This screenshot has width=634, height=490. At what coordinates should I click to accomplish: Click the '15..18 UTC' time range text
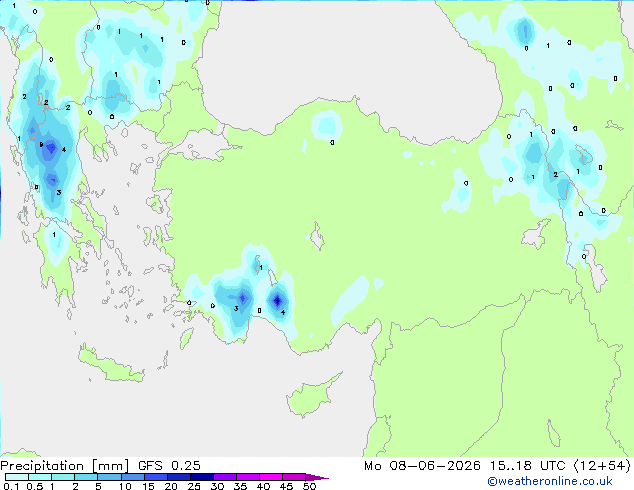tap(527, 466)
